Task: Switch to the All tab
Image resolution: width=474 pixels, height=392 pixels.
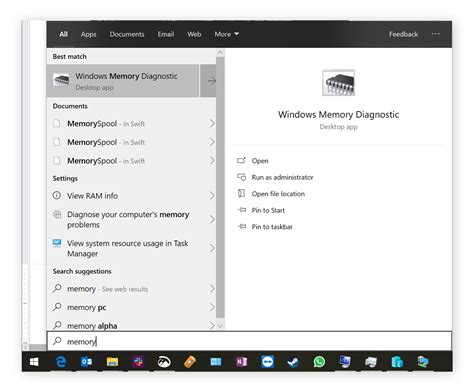Action: pyautogui.click(x=63, y=34)
